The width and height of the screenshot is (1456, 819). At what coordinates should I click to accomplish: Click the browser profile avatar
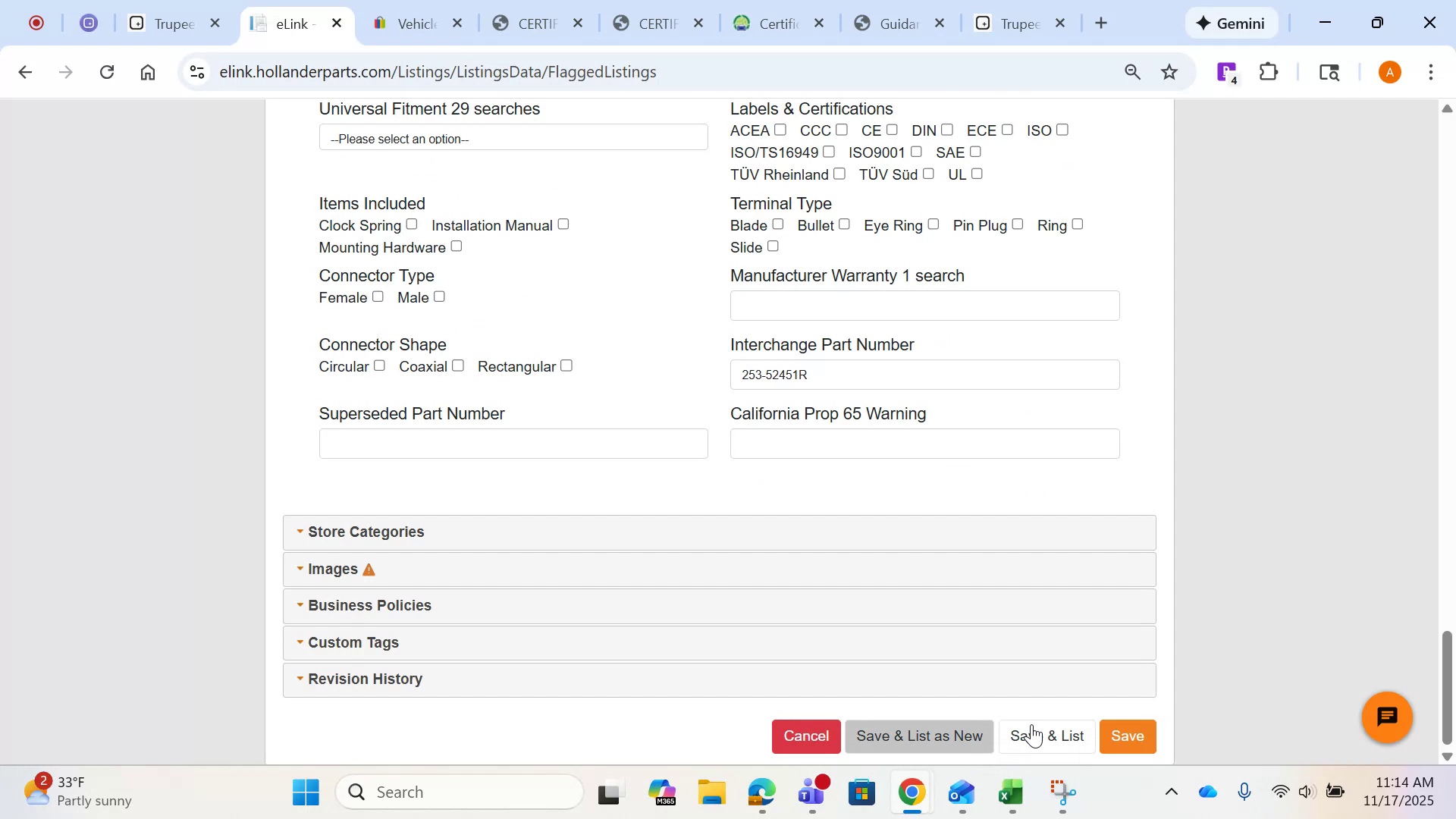coord(1389,71)
